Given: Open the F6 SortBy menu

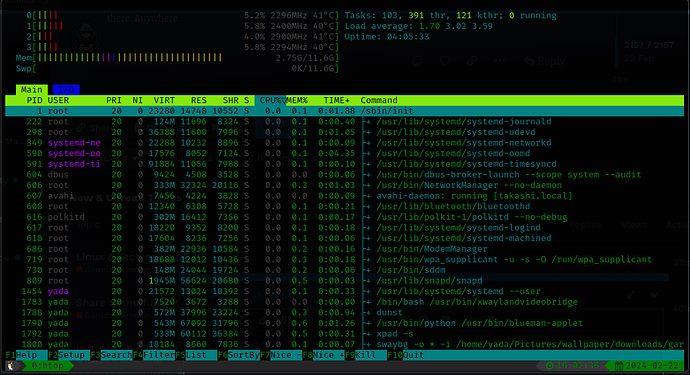Looking at the screenshot, I should (239, 355).
